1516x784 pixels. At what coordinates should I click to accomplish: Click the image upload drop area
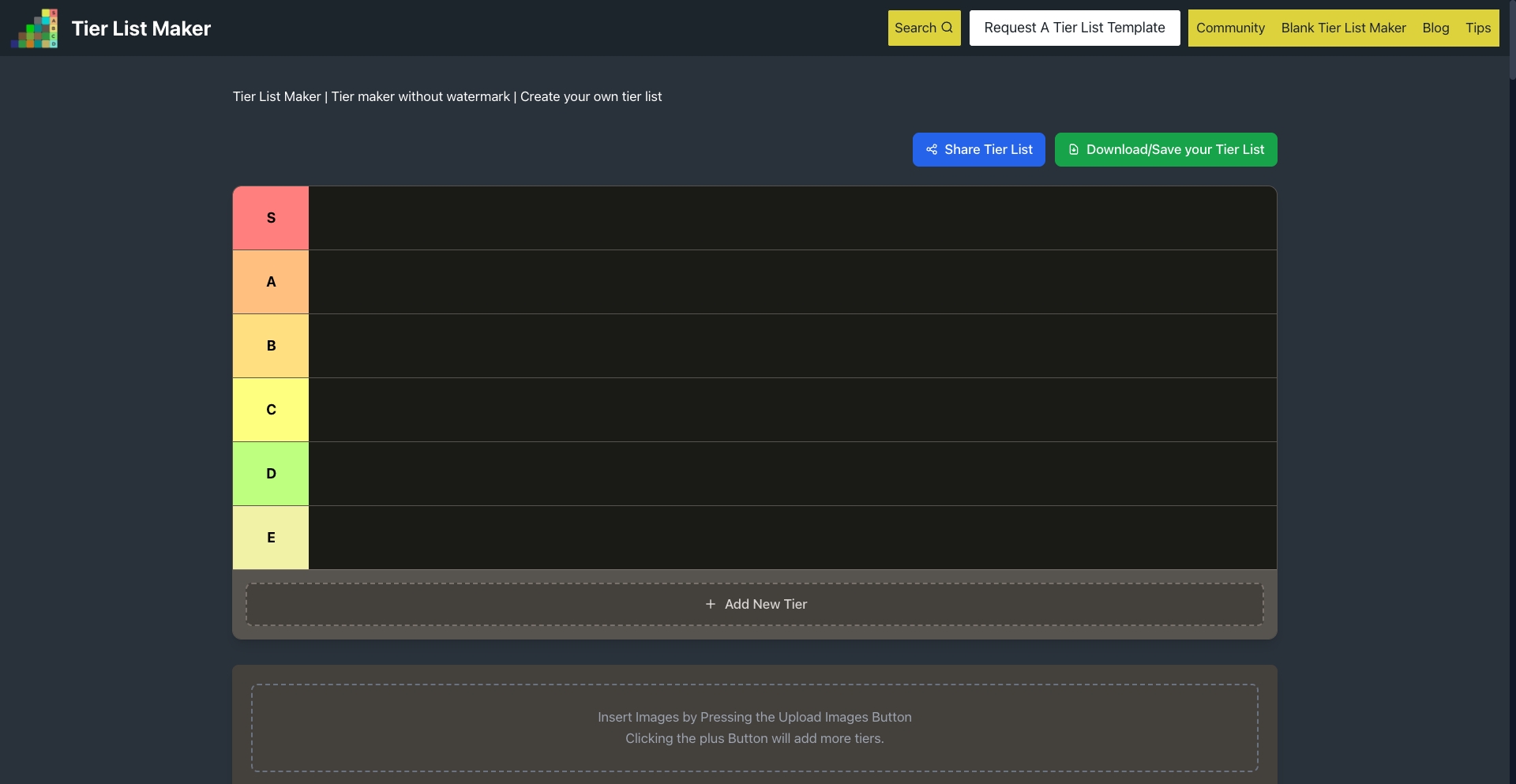pos(755,727)
